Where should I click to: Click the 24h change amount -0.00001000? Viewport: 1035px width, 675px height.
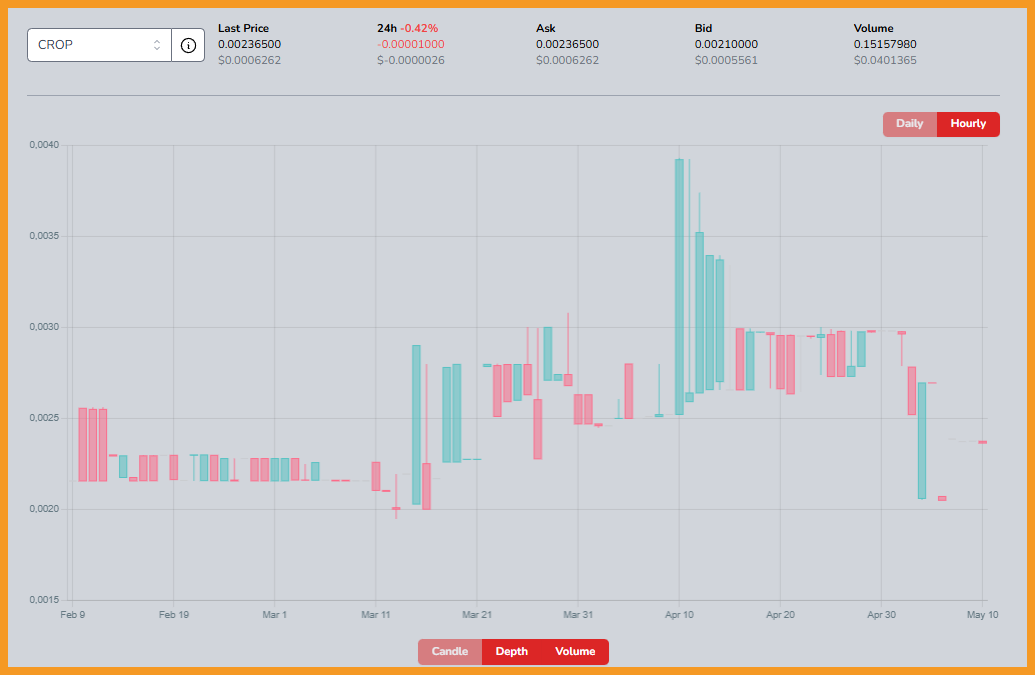pos(411,44)
